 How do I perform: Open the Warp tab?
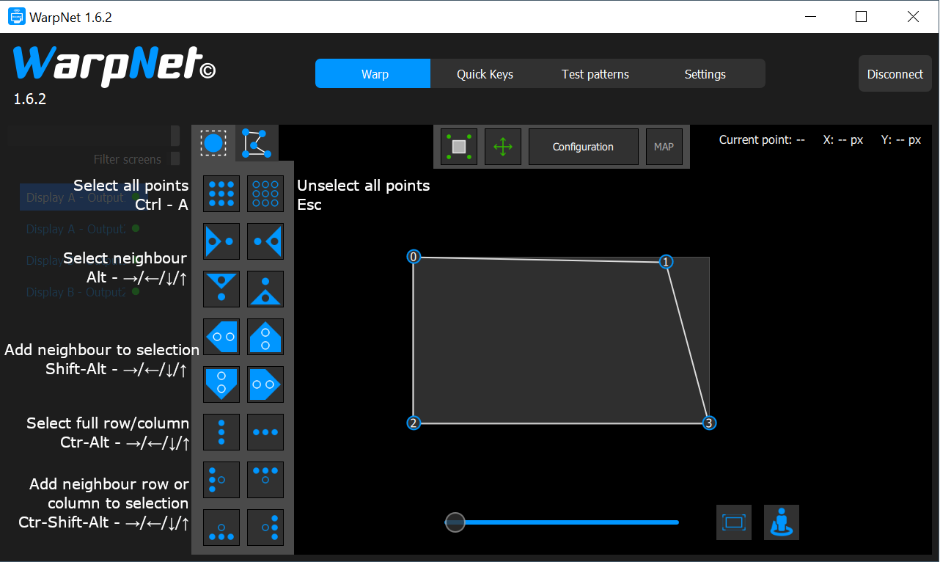(x=373, y=74)
